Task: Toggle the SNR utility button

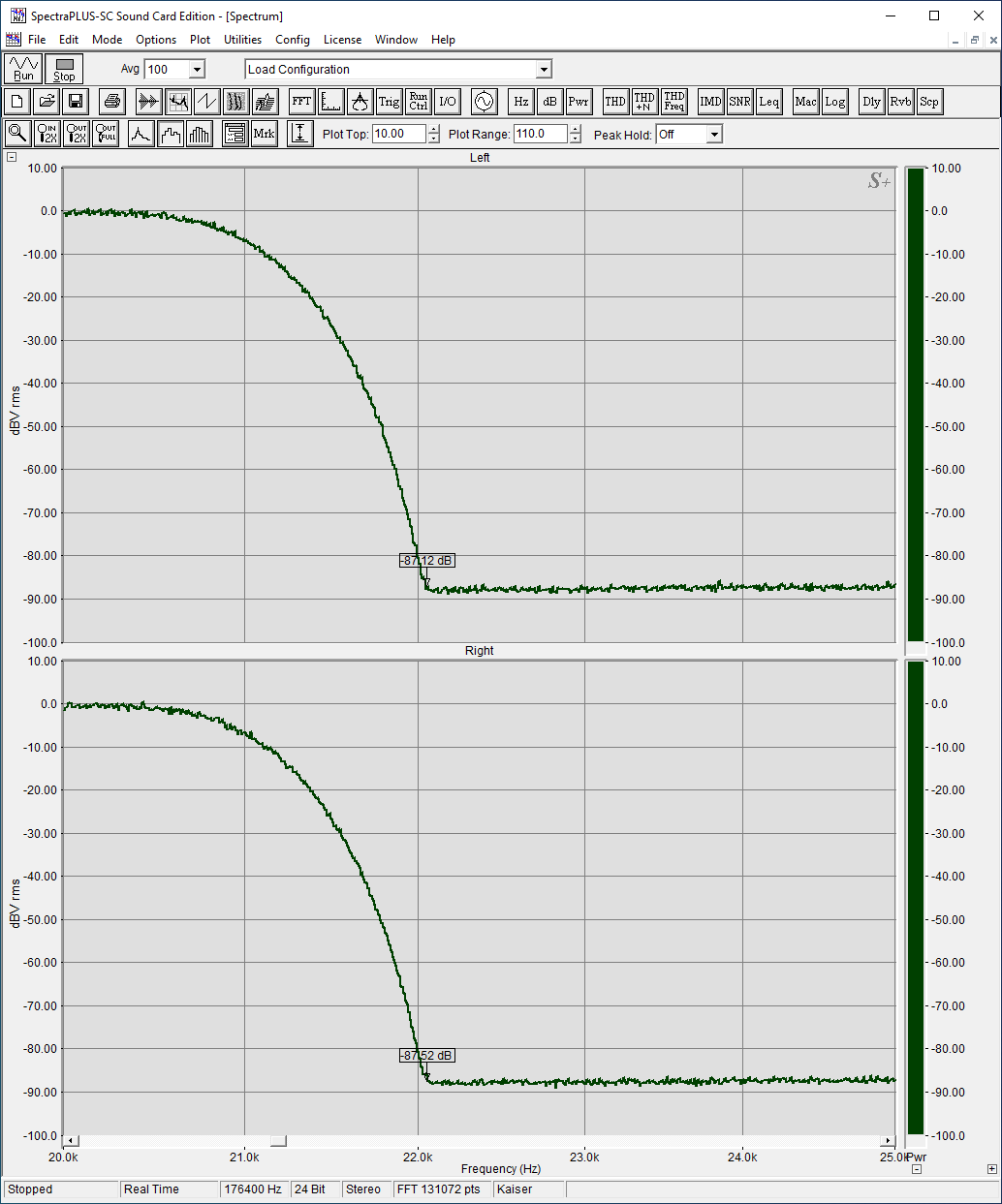Action: coord(739,102)
